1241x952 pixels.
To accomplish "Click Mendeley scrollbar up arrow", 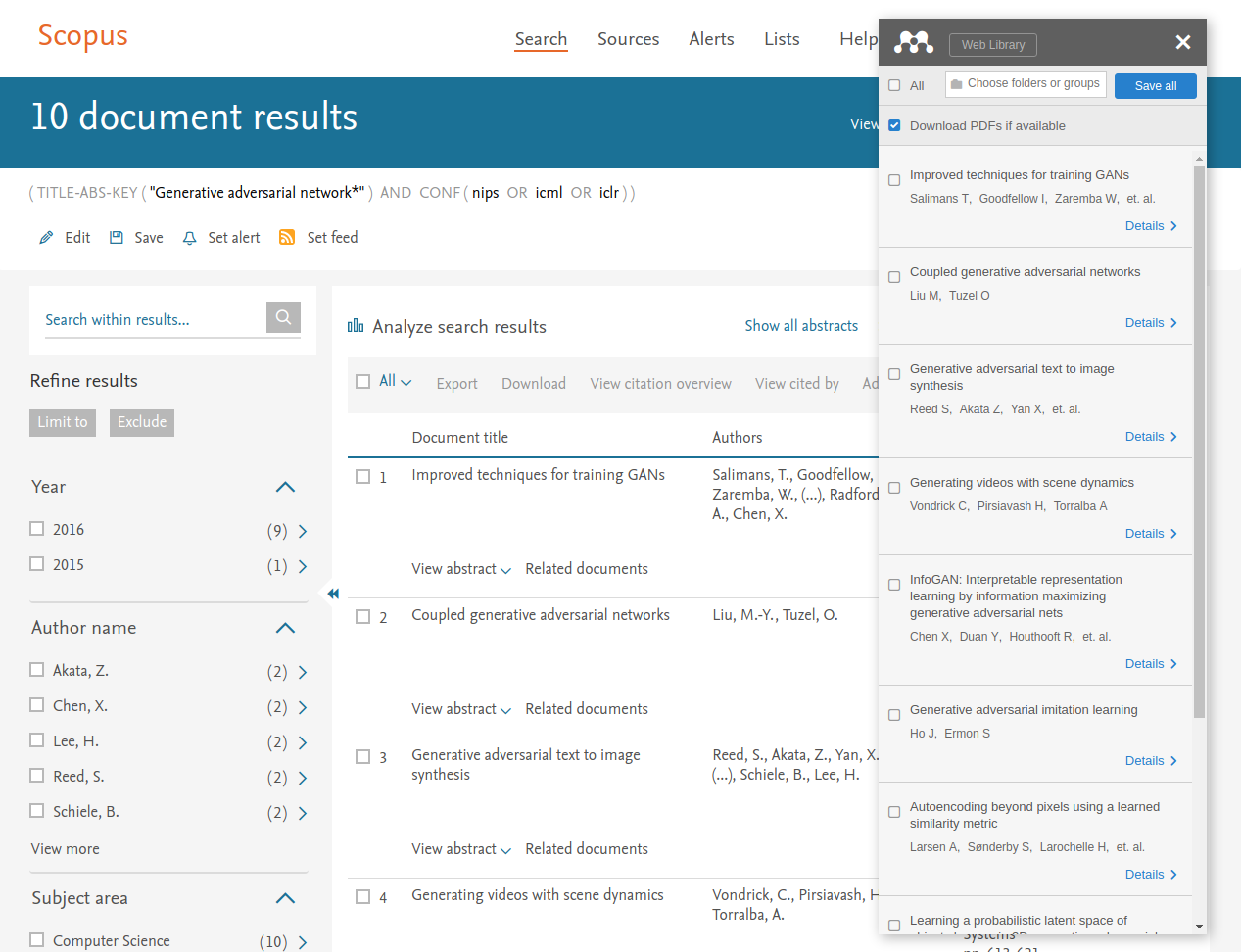I will [1199, 158].
